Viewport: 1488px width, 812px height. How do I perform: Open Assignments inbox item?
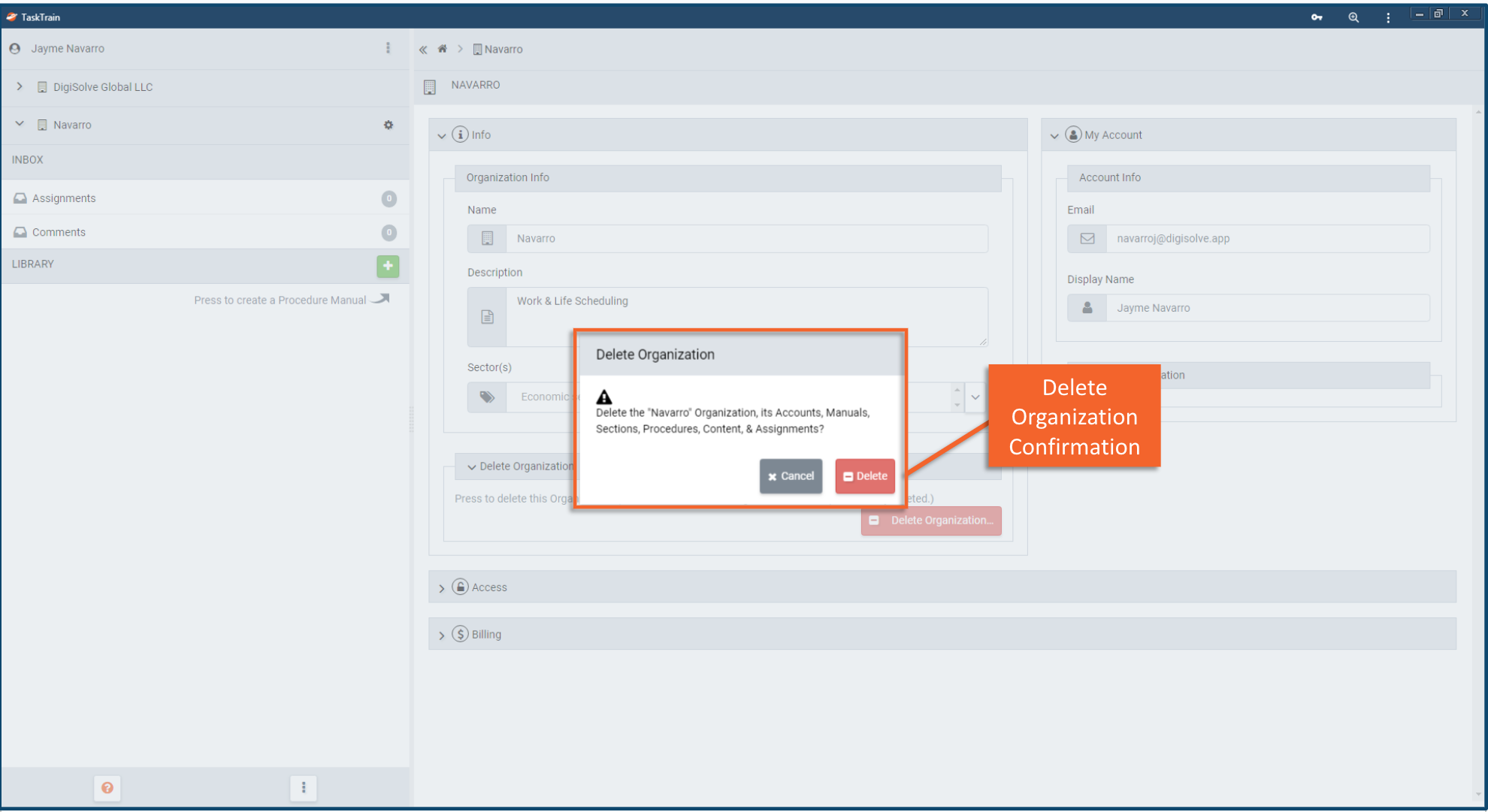coord(64,198)
